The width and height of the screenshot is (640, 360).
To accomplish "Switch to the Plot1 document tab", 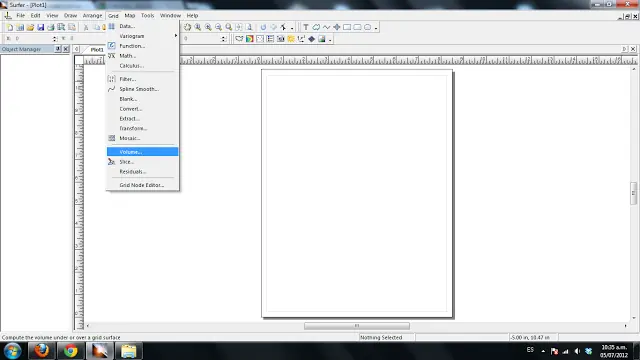I will (97, 49).
